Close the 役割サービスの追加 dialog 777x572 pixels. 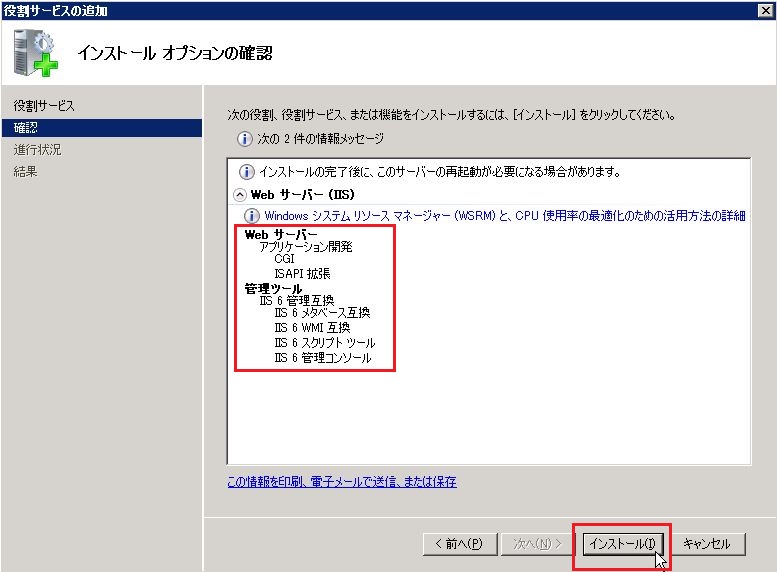point(765,10)
